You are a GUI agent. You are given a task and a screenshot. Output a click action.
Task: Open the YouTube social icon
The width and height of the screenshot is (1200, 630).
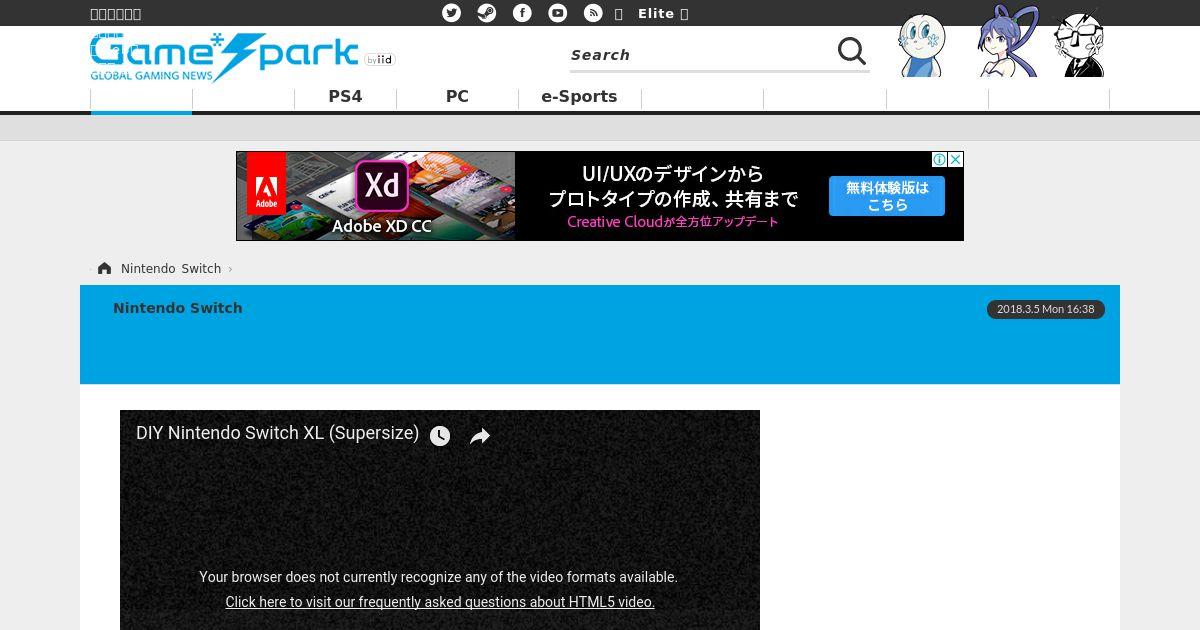pos(558,13)
